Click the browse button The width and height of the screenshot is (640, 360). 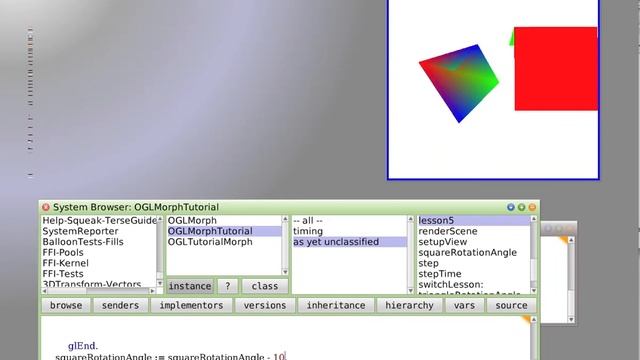point(66,305)
